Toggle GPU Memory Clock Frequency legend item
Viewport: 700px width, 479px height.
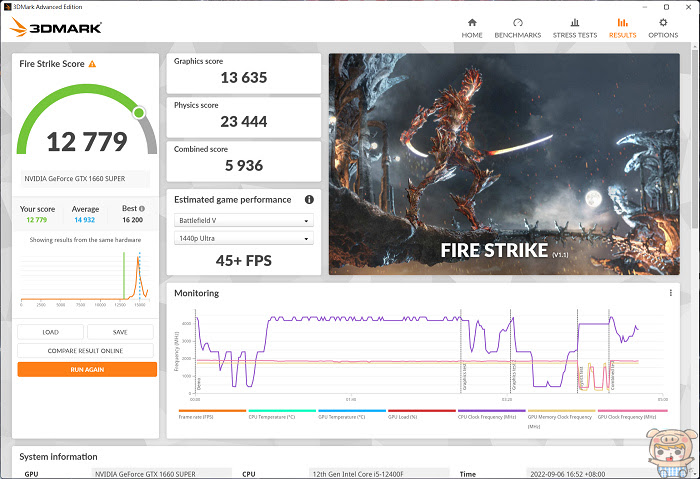(x=561, y=419)
